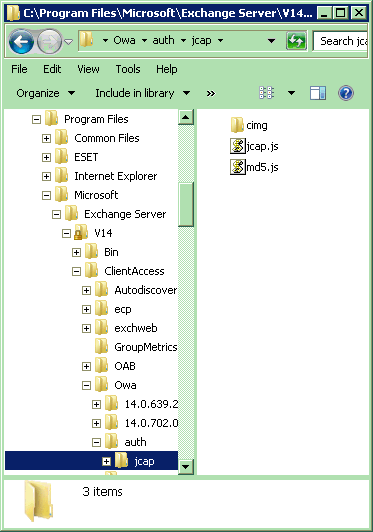Click auth in the address breadcrumb

pyautogui.click(x=163, y=40)
